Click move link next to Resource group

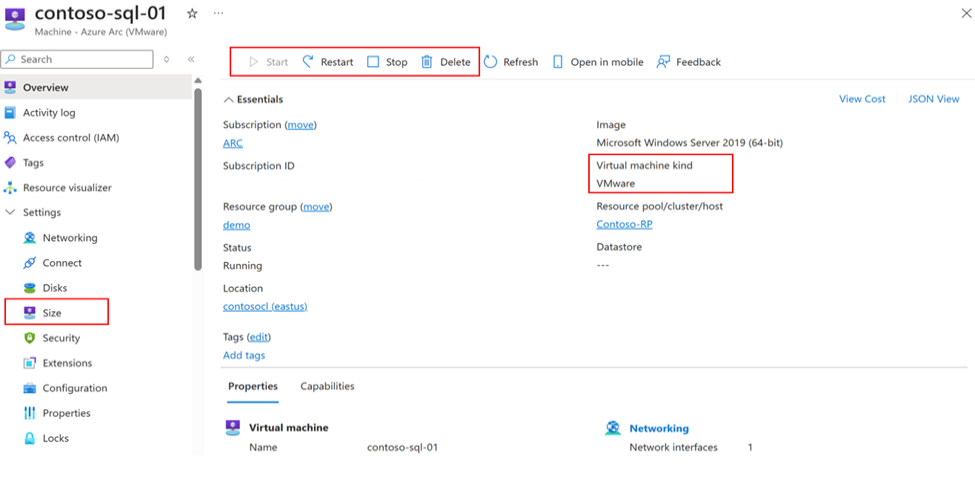316,206
